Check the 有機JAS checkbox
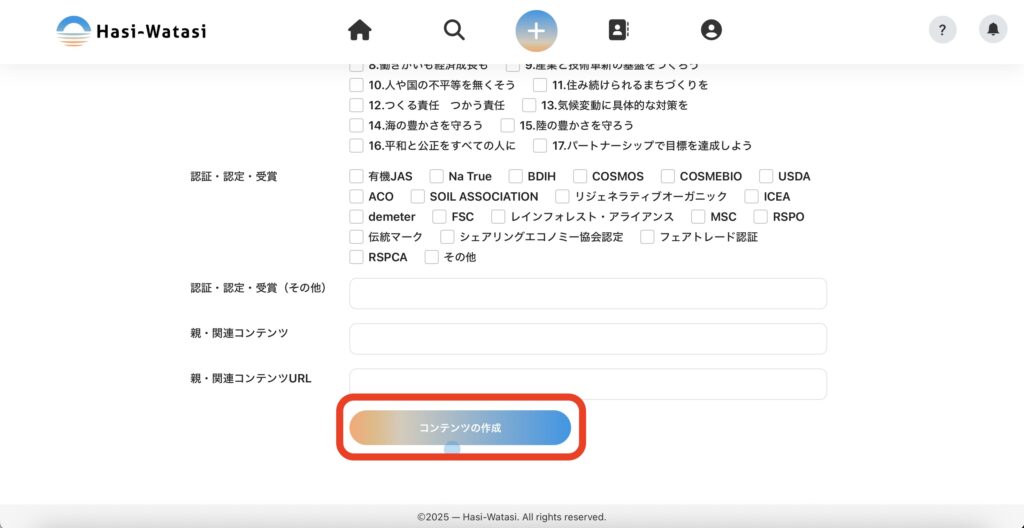The height and width of the screenshot is (528, 1024). tap(357, 177)
